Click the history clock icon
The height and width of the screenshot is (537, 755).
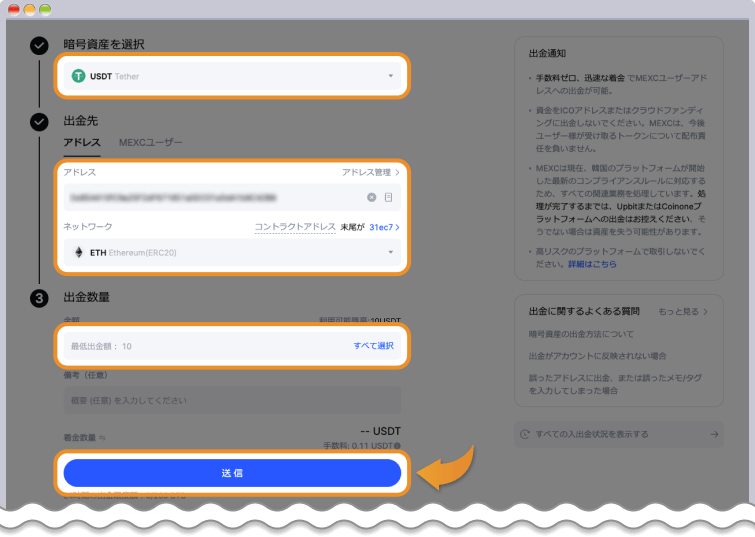click(525, 434)
